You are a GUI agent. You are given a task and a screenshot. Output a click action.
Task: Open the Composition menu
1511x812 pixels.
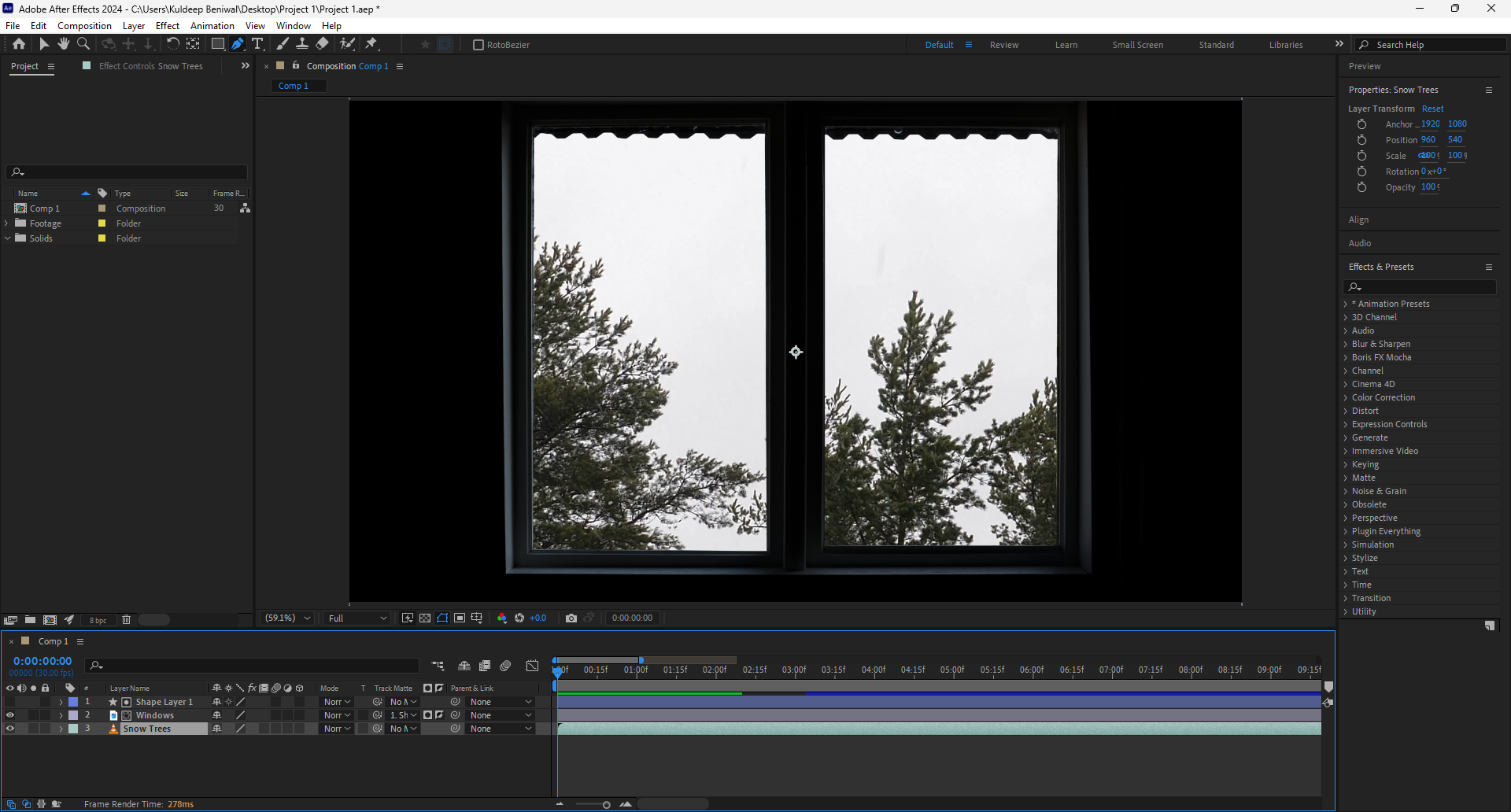pos(84,26)
